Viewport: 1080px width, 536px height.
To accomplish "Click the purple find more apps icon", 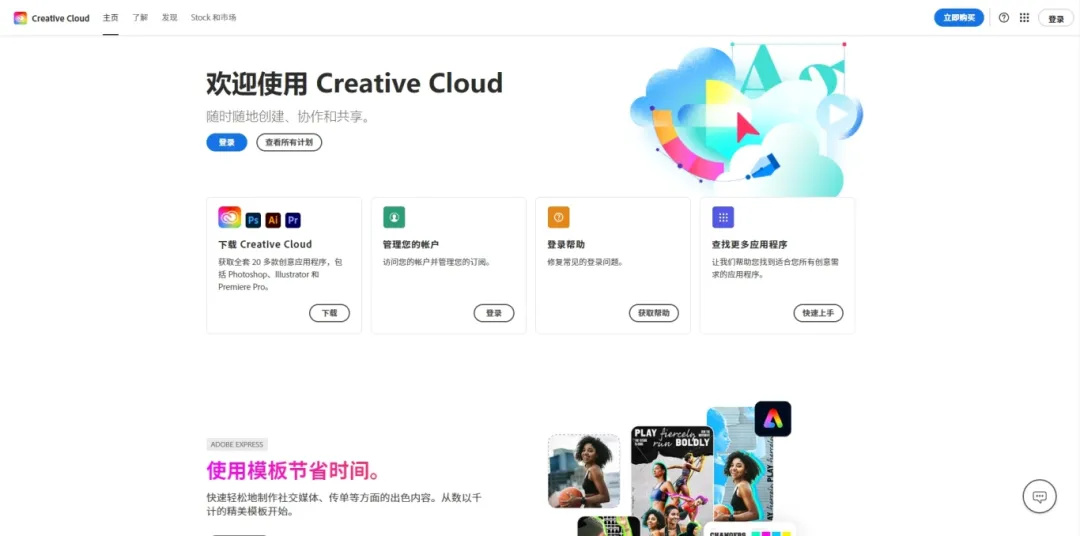I will 723,217.
